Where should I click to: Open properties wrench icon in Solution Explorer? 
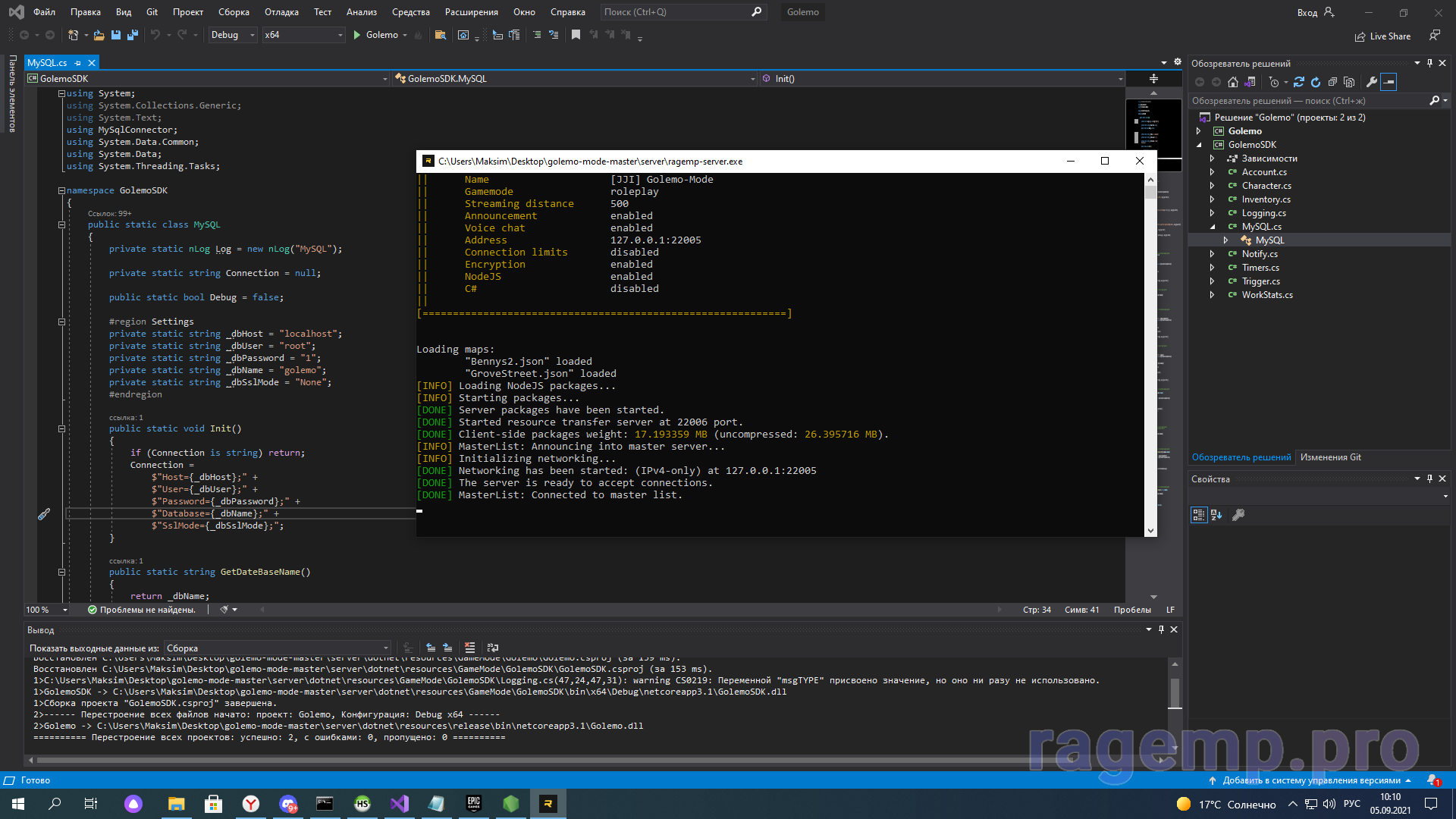pos(1371,82)
